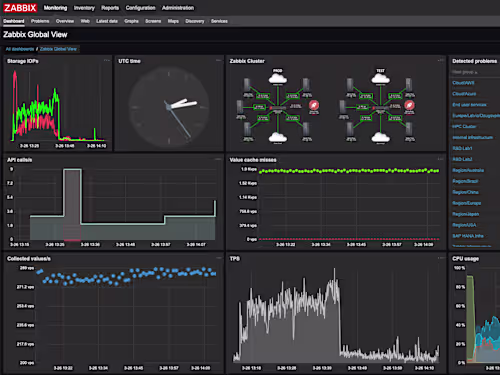This screenshot has height=375, width=500.
Task: Open the Monitoring menu
Action: pyautogui.click(x=55, y=8)
